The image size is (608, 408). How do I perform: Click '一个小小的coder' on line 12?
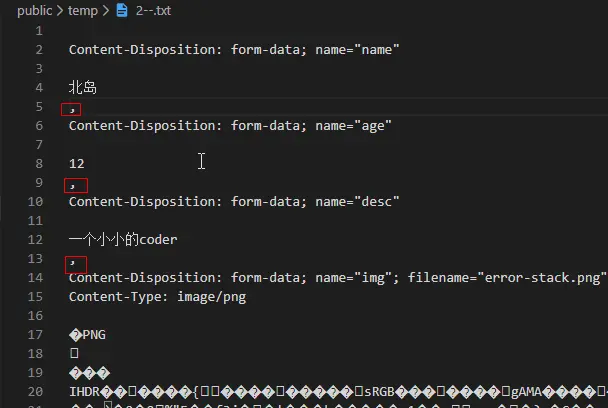(x=123, y=240)
